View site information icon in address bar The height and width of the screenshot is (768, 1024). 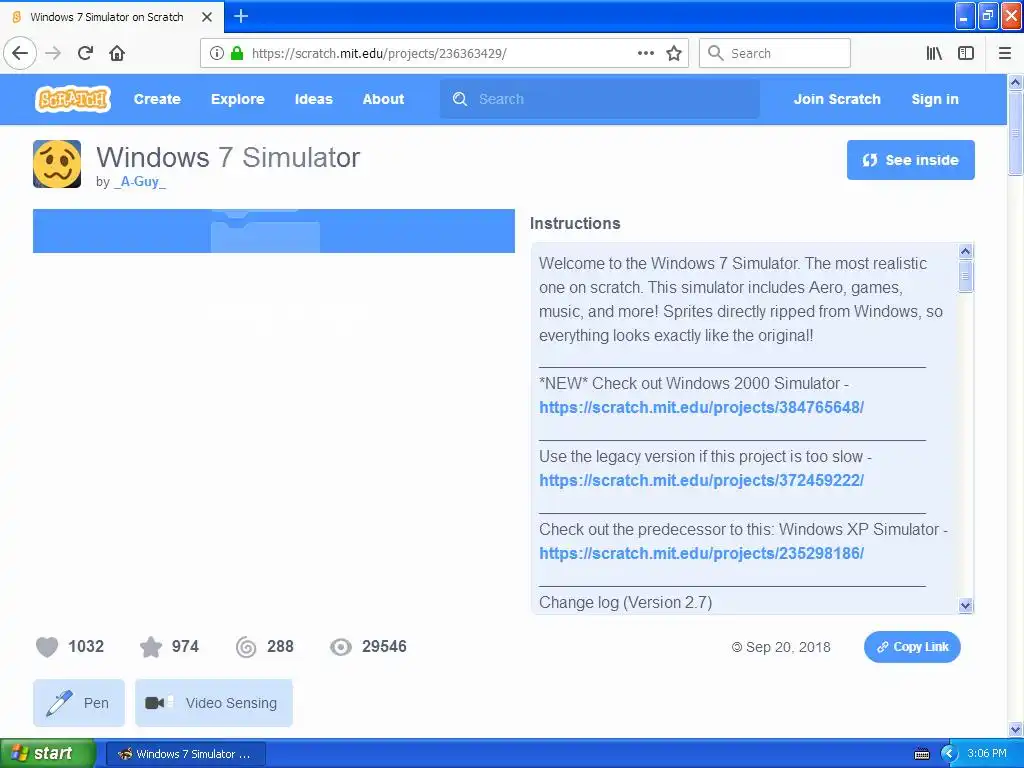(217, 53)
